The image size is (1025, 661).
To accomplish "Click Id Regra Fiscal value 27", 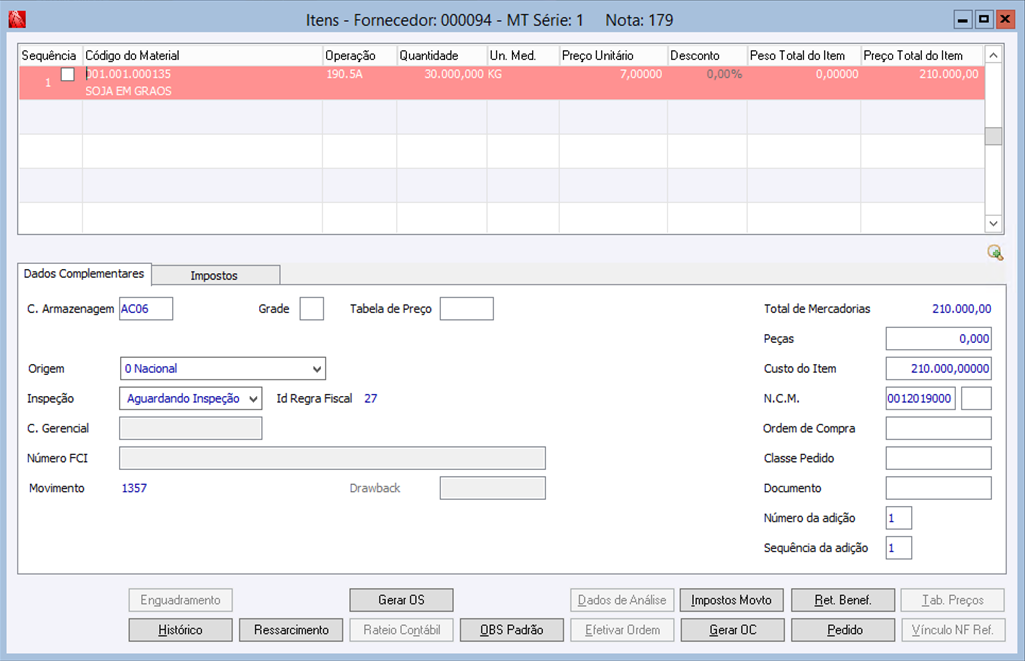I will 371,399.
